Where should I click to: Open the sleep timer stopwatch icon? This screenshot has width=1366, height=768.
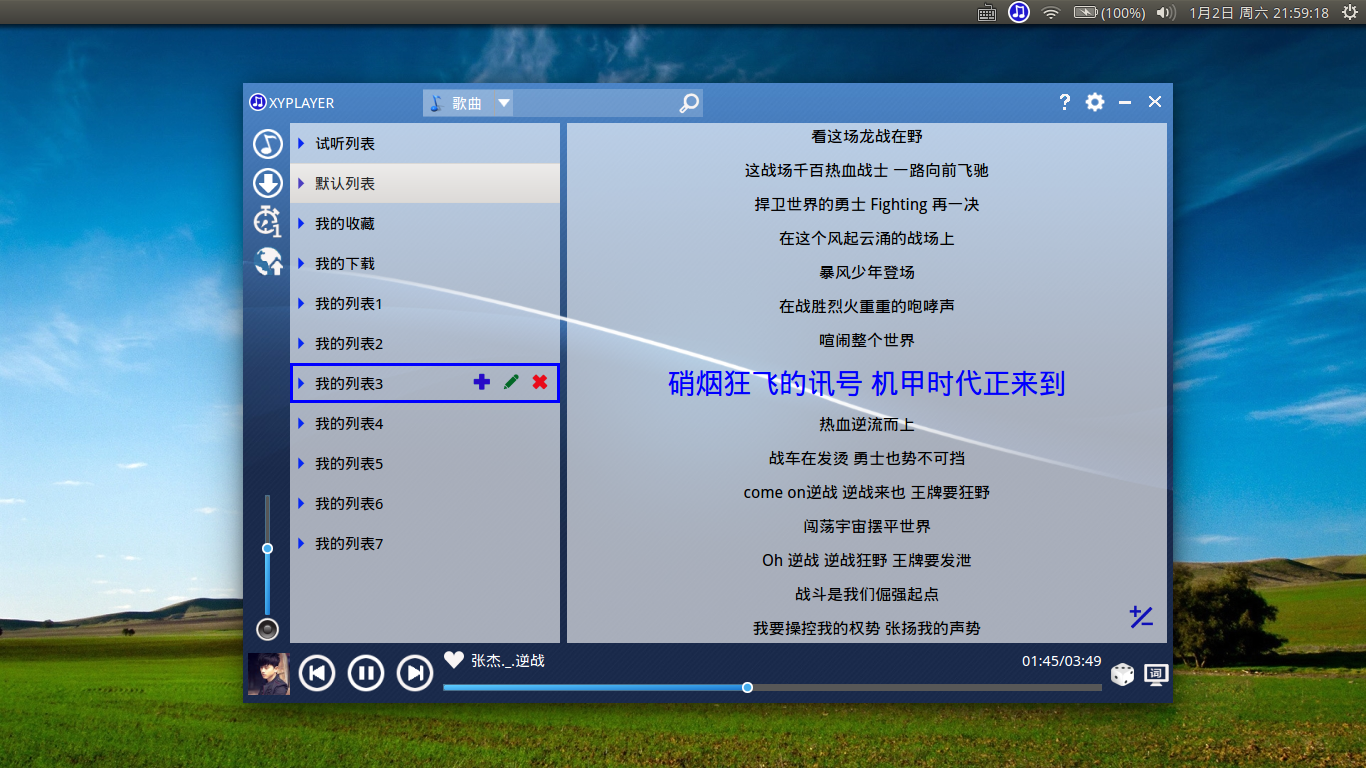point(267,221)
